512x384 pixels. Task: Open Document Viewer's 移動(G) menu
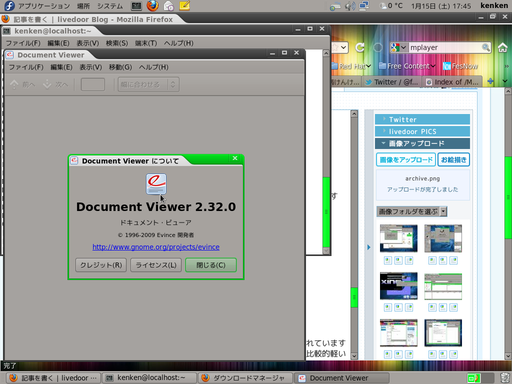click(120, 67)
